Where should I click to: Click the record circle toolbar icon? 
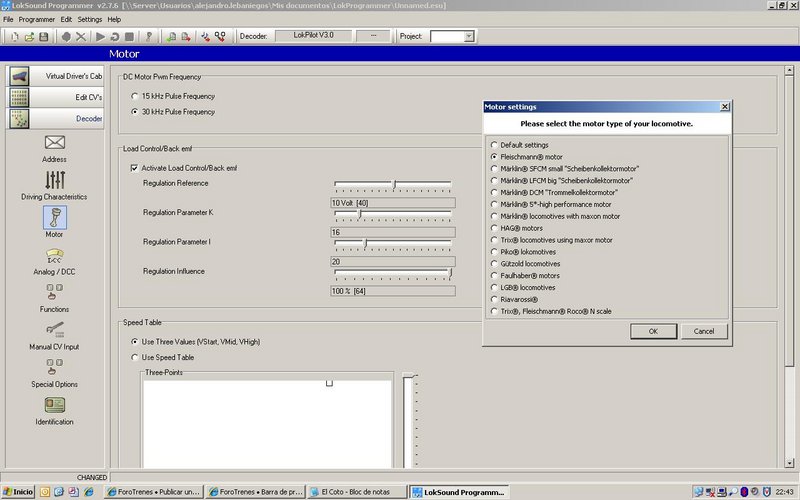click(66, 37)
